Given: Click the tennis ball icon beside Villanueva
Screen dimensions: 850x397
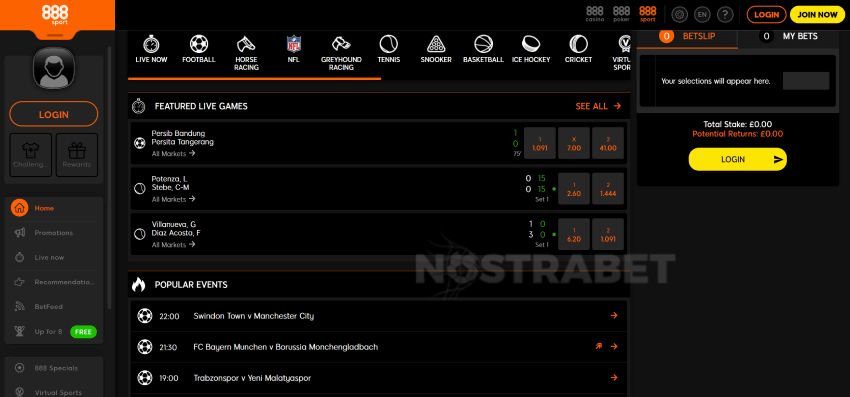Looking at the screenshot, I should click(139, 234).
